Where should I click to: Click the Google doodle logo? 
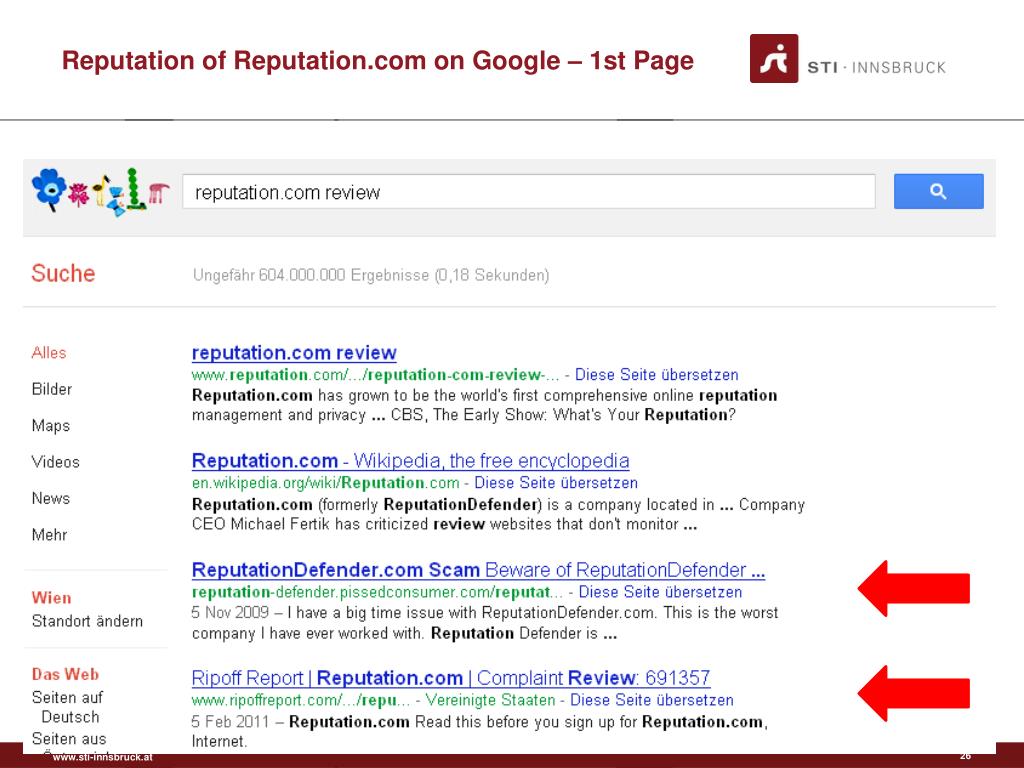101,191
